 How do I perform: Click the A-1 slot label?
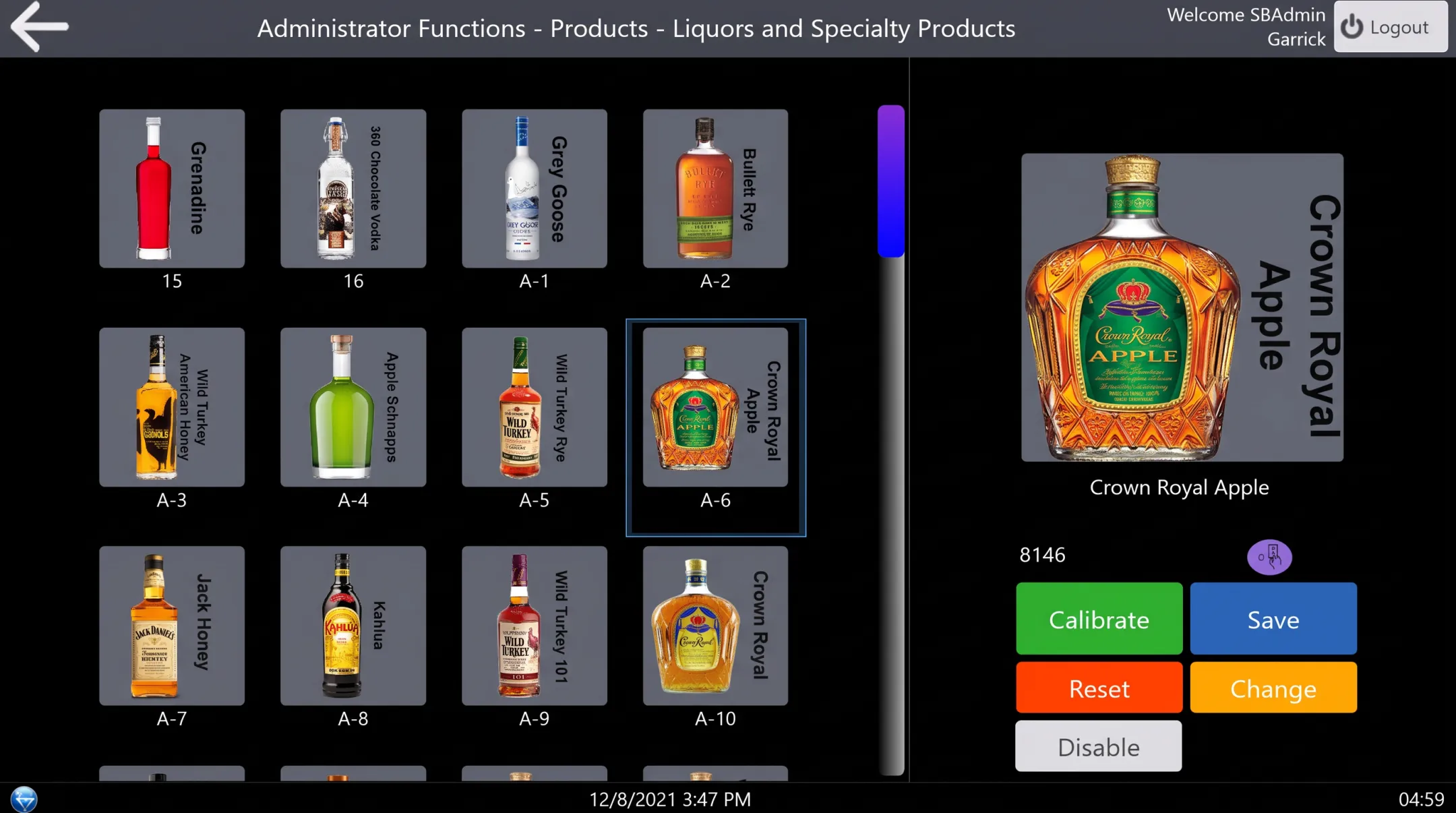[x=535, y=281]
